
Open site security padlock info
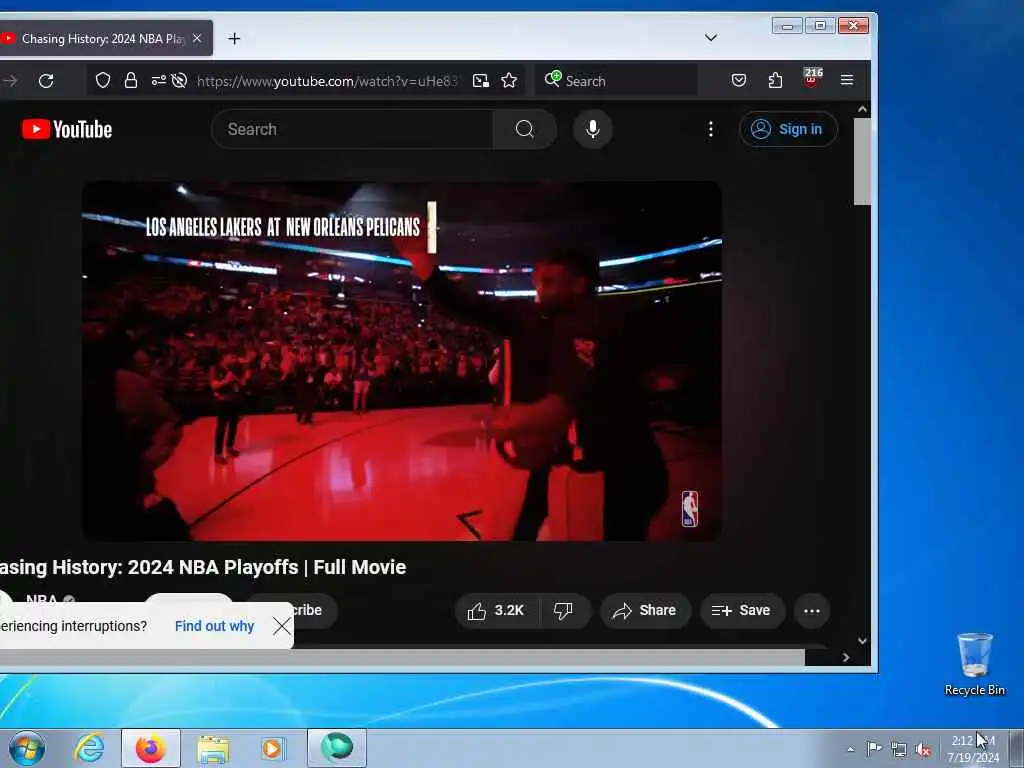(131, 80)
